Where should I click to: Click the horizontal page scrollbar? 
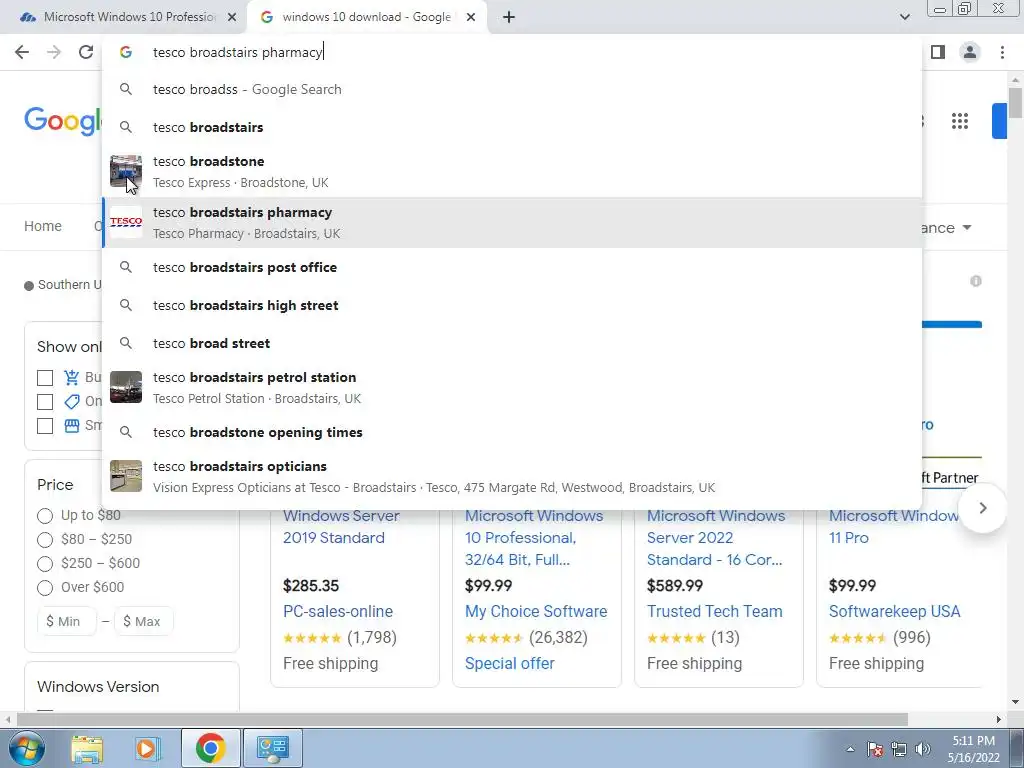(x=462, y=719)
